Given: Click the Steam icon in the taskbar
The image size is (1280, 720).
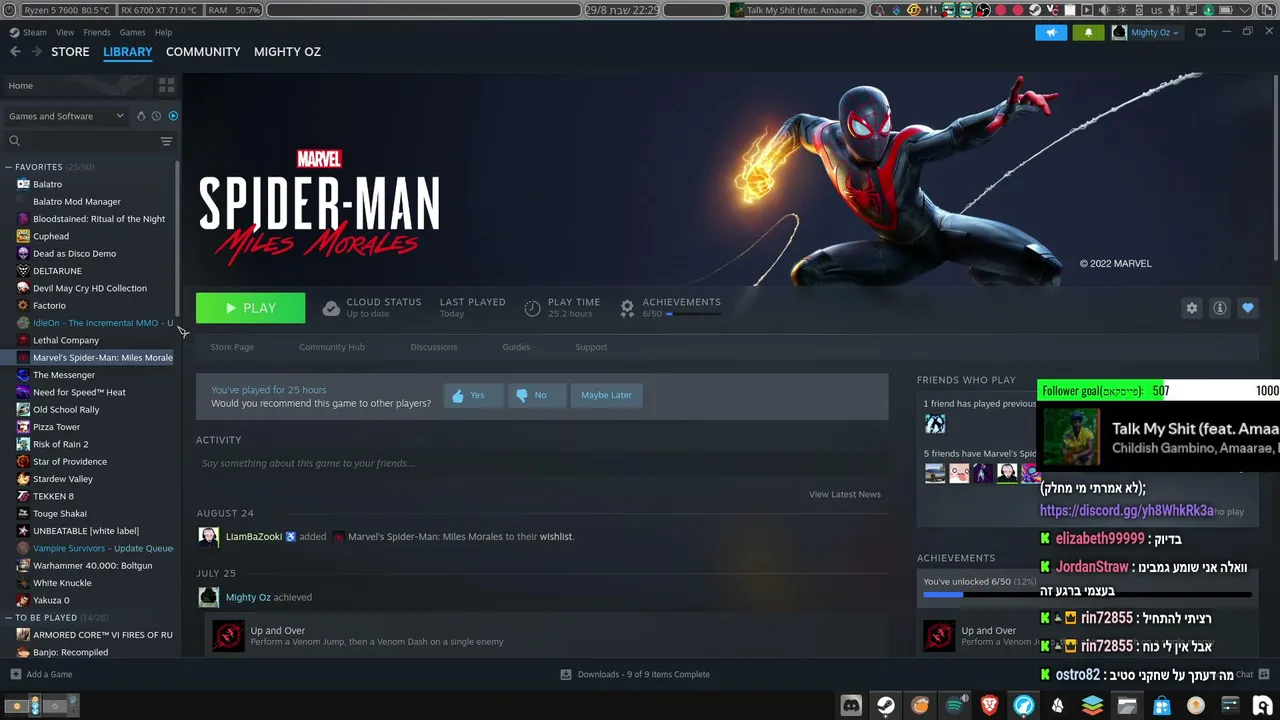Looking at the screenshot, I should pos(886,705).
